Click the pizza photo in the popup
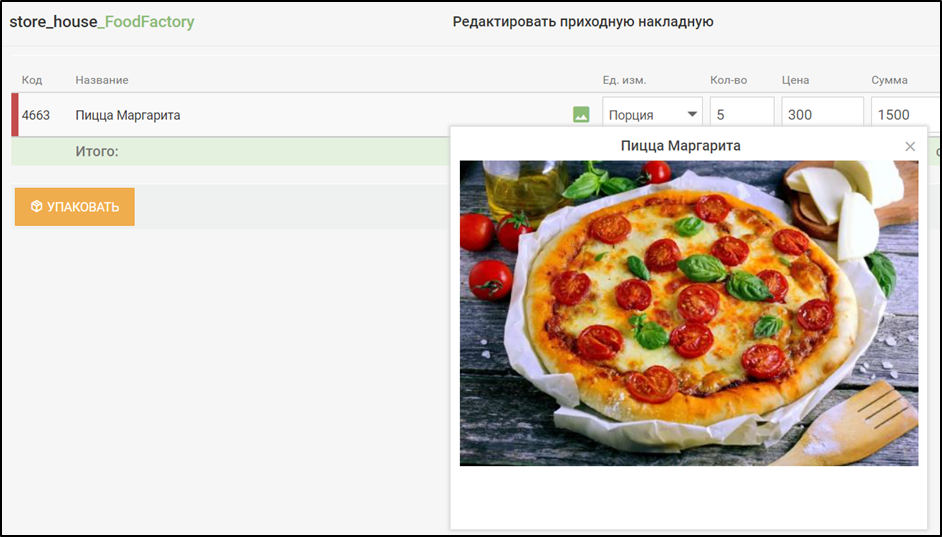Screen dimensions: 942x537 point(688,313)
